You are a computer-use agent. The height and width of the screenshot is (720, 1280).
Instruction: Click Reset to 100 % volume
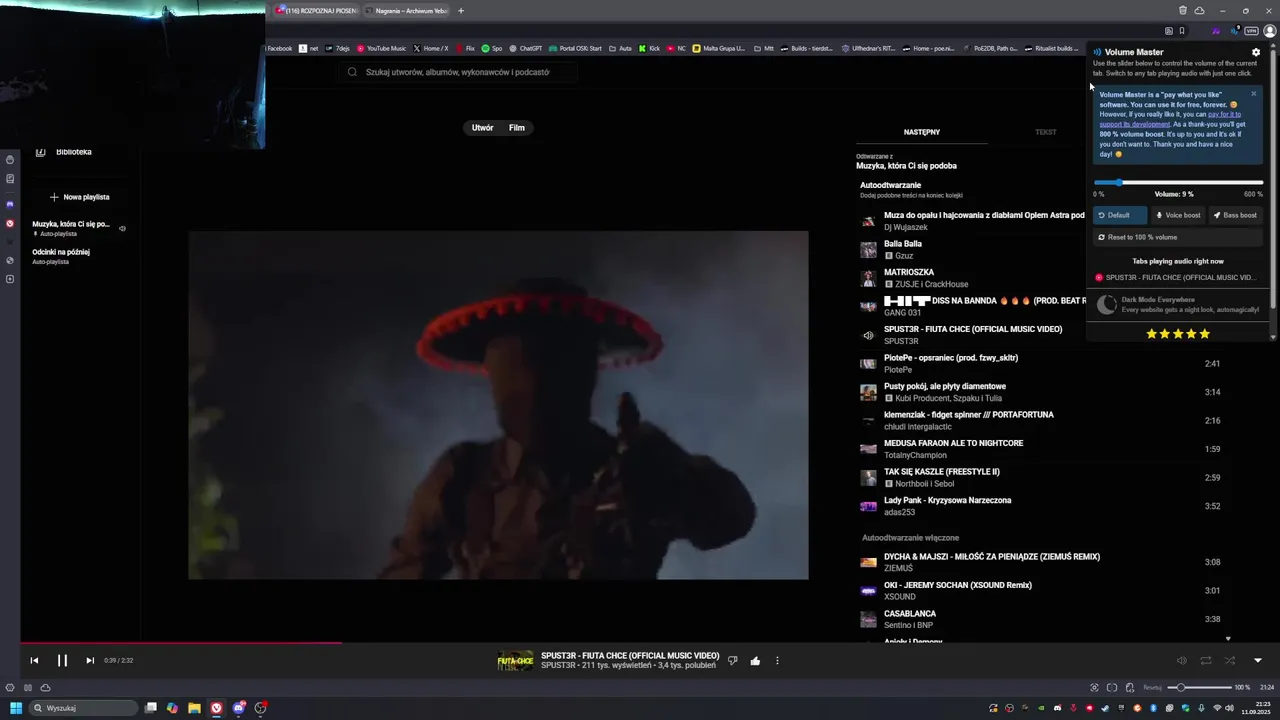[x=1178, y=237]
